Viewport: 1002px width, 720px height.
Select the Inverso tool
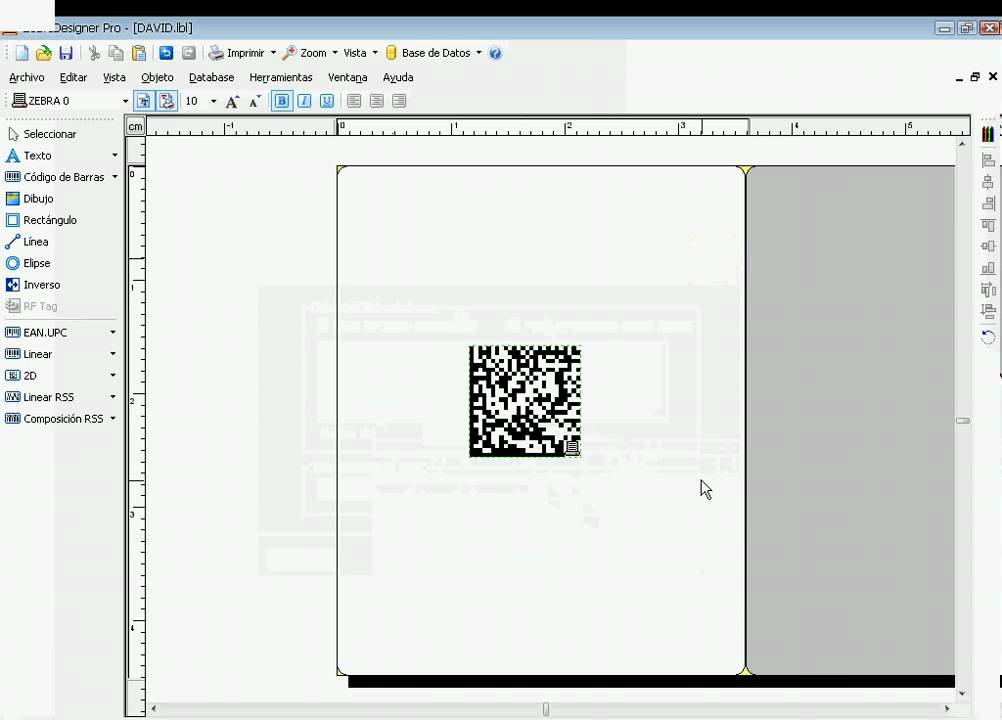click(33, 285)
